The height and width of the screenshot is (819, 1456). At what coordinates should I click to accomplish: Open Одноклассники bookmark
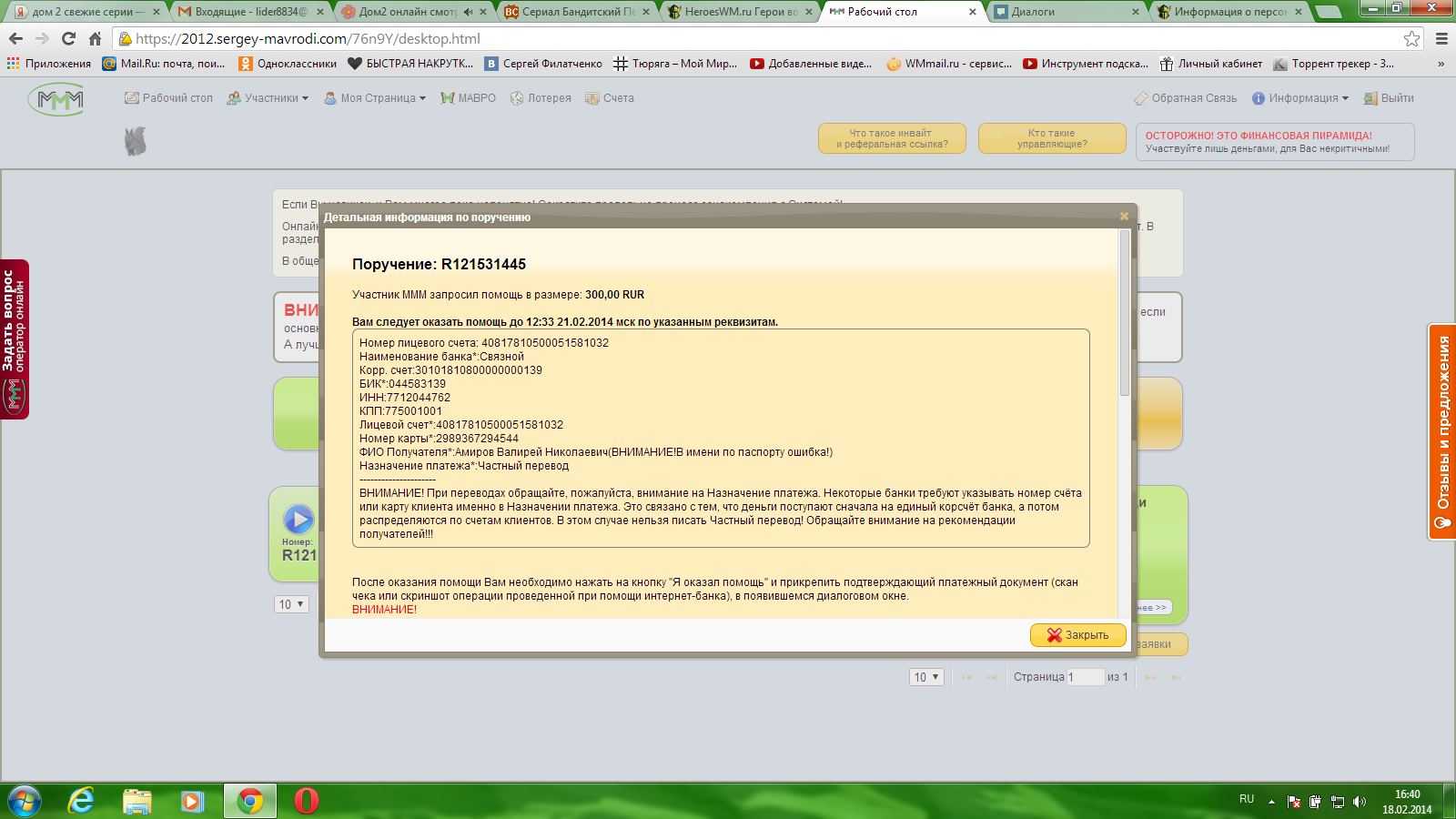click(x=288, y=64)
